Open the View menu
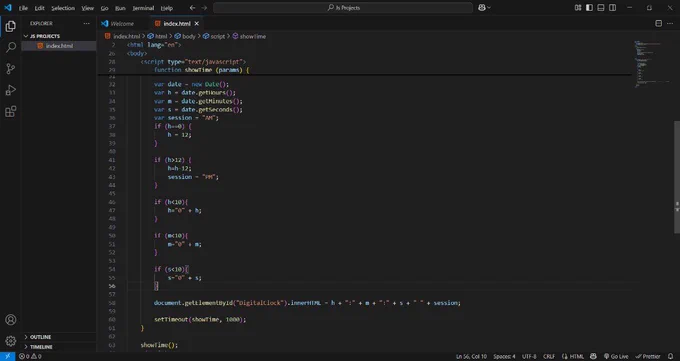 pyautogui.click(x=88, y=8)
